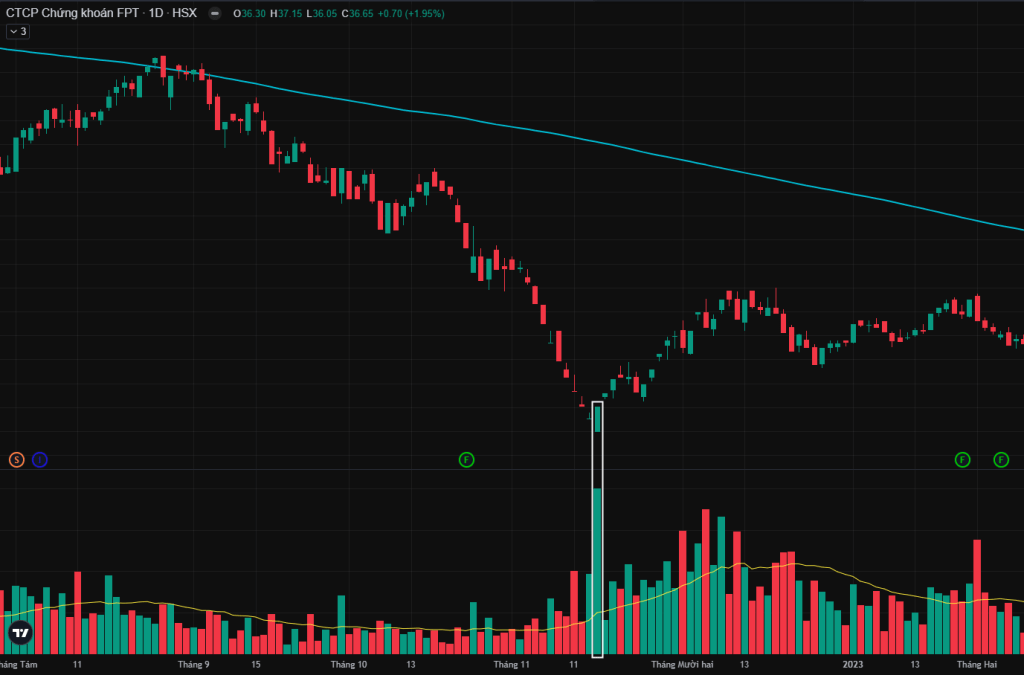The width and height of the screenshot is (1024, 675).
Task: Click the blue circular event marker
Action: point(40,460)
